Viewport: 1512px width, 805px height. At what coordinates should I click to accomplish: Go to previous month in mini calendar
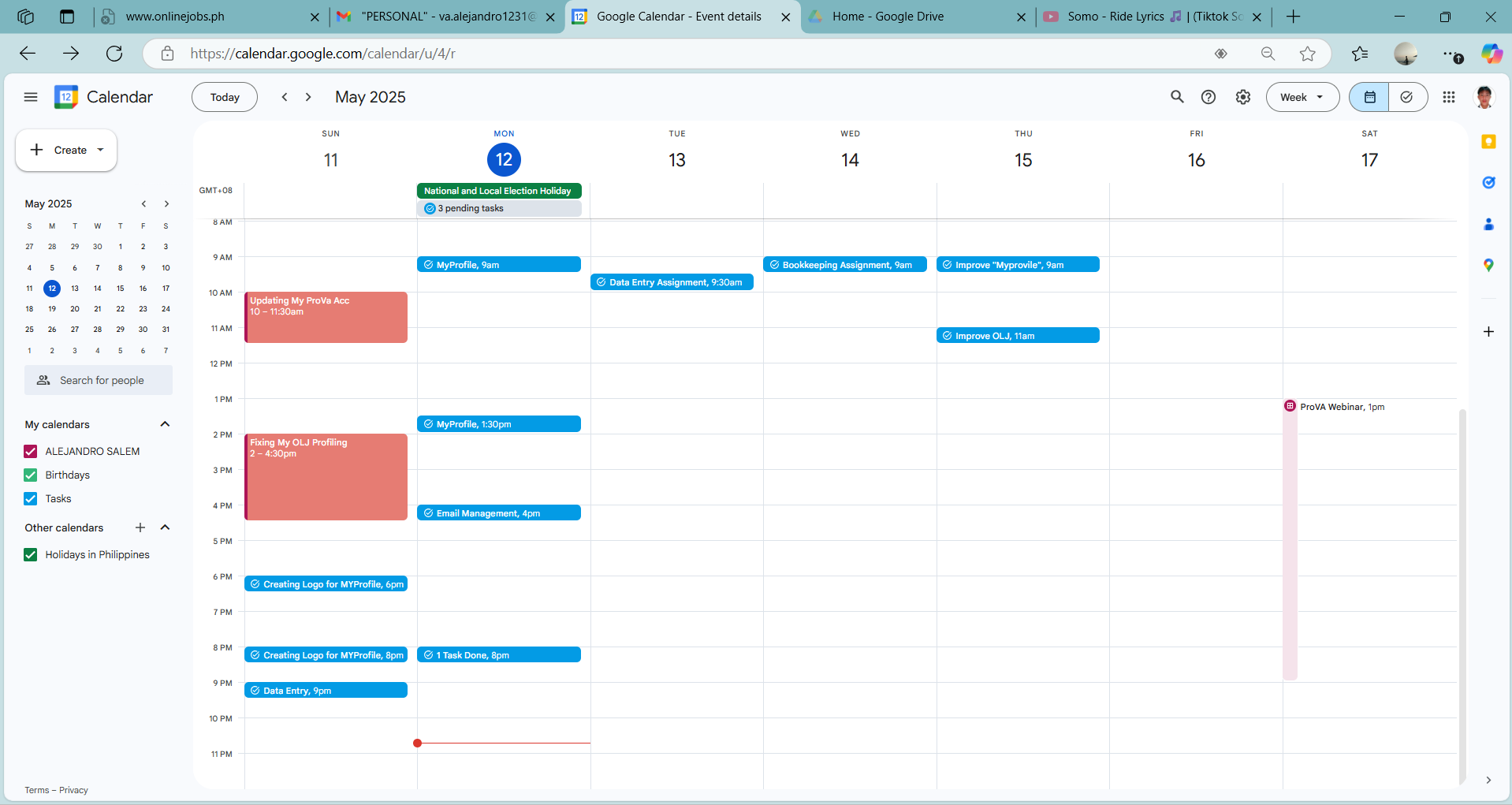click(143, 203)
